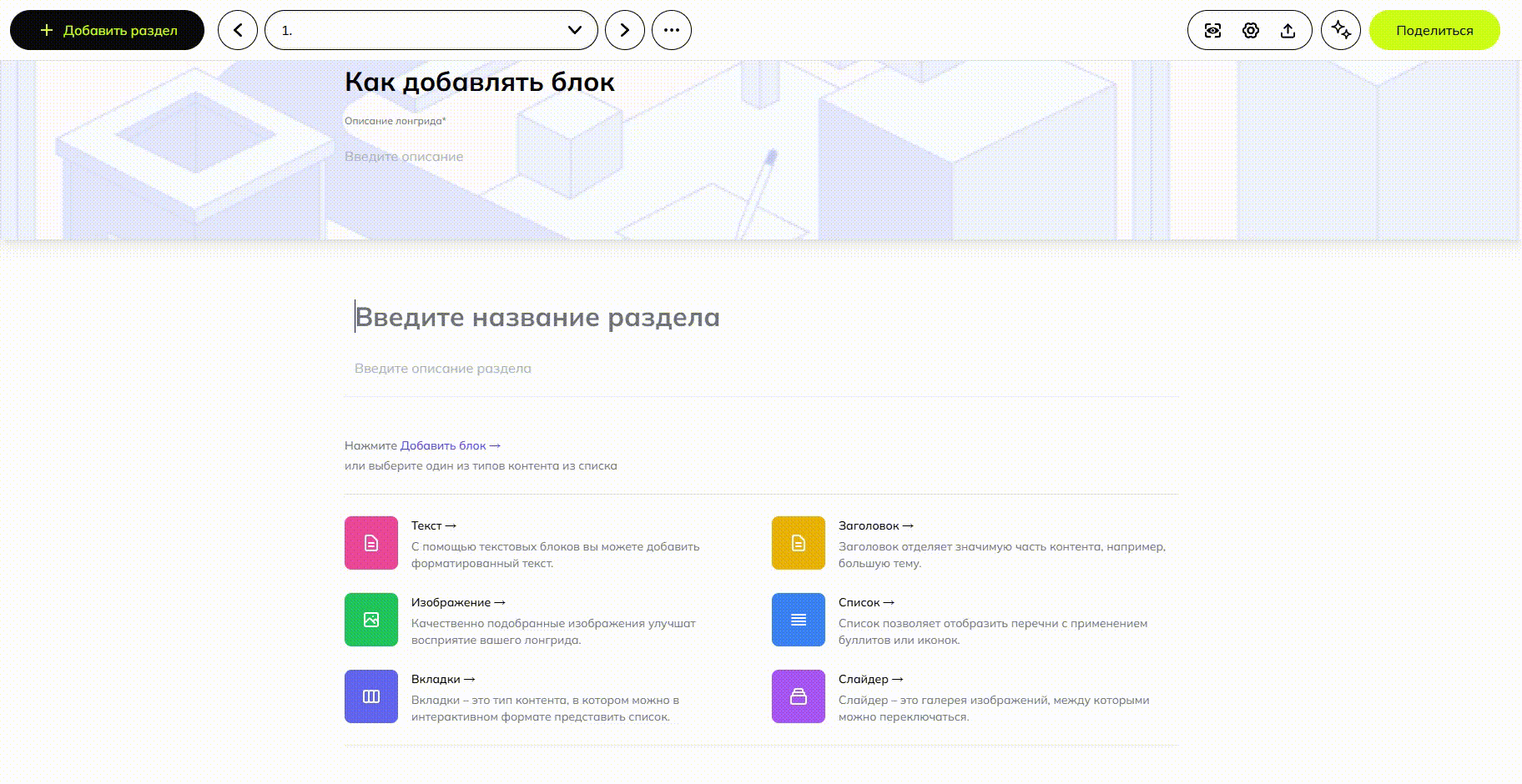Go to the next section arrow
This screenshot has width=1522, height=784.
pyautogui.click(x=625, y=30)
